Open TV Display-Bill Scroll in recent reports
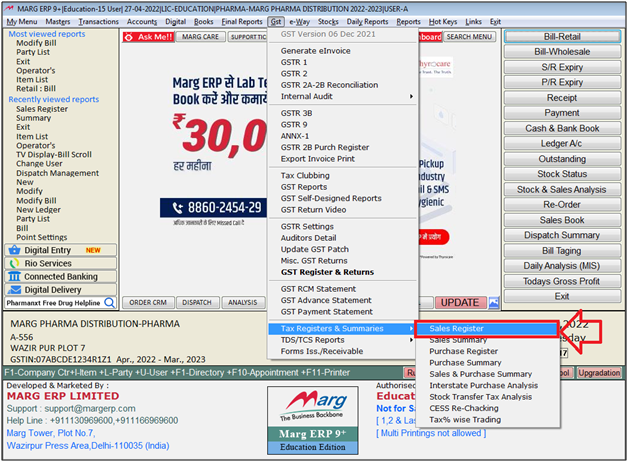The image size is (629, 462). coord(54,154)
